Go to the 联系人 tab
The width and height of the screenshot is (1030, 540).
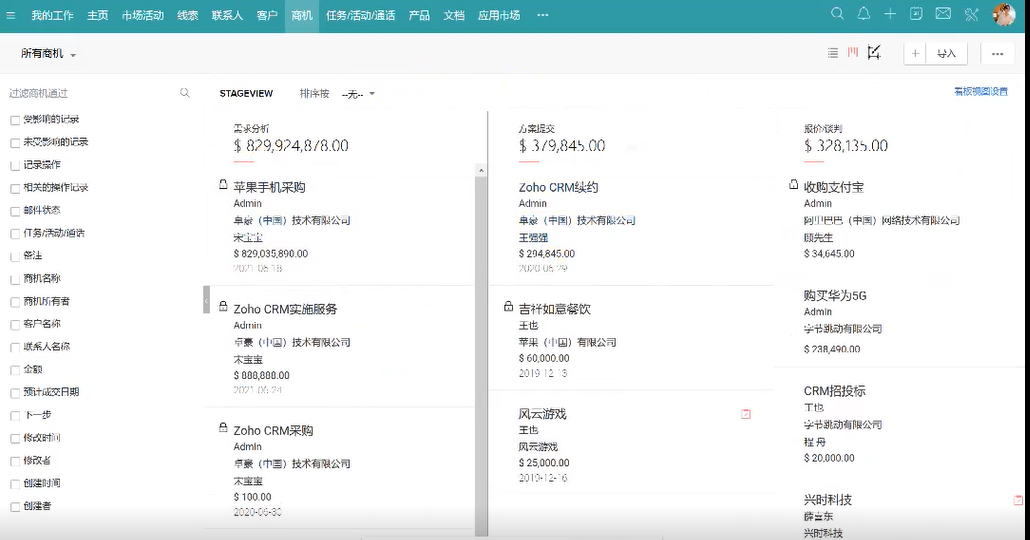click(x=227, y=15)
